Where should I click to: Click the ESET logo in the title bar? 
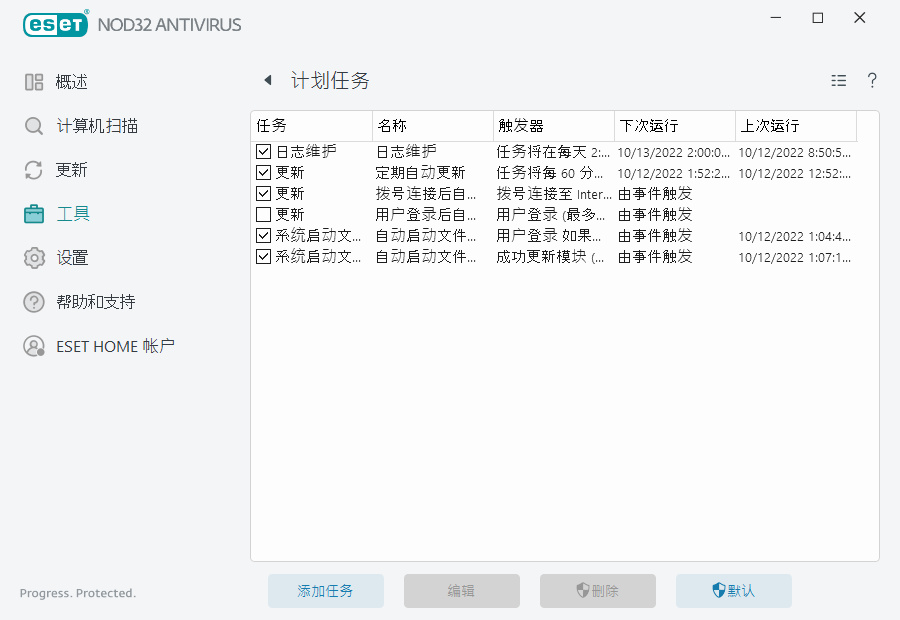(55, 24)
